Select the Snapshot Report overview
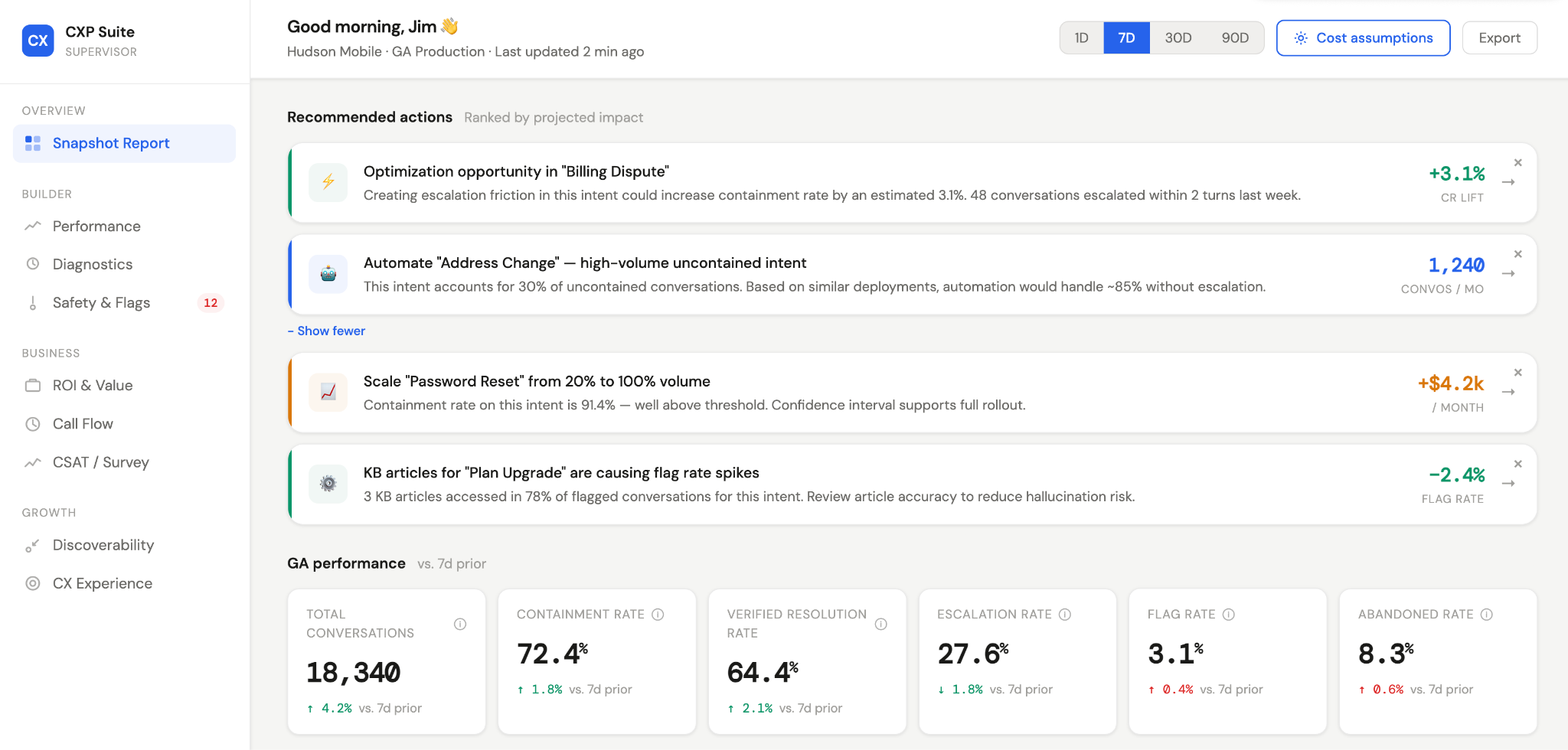 110,143
